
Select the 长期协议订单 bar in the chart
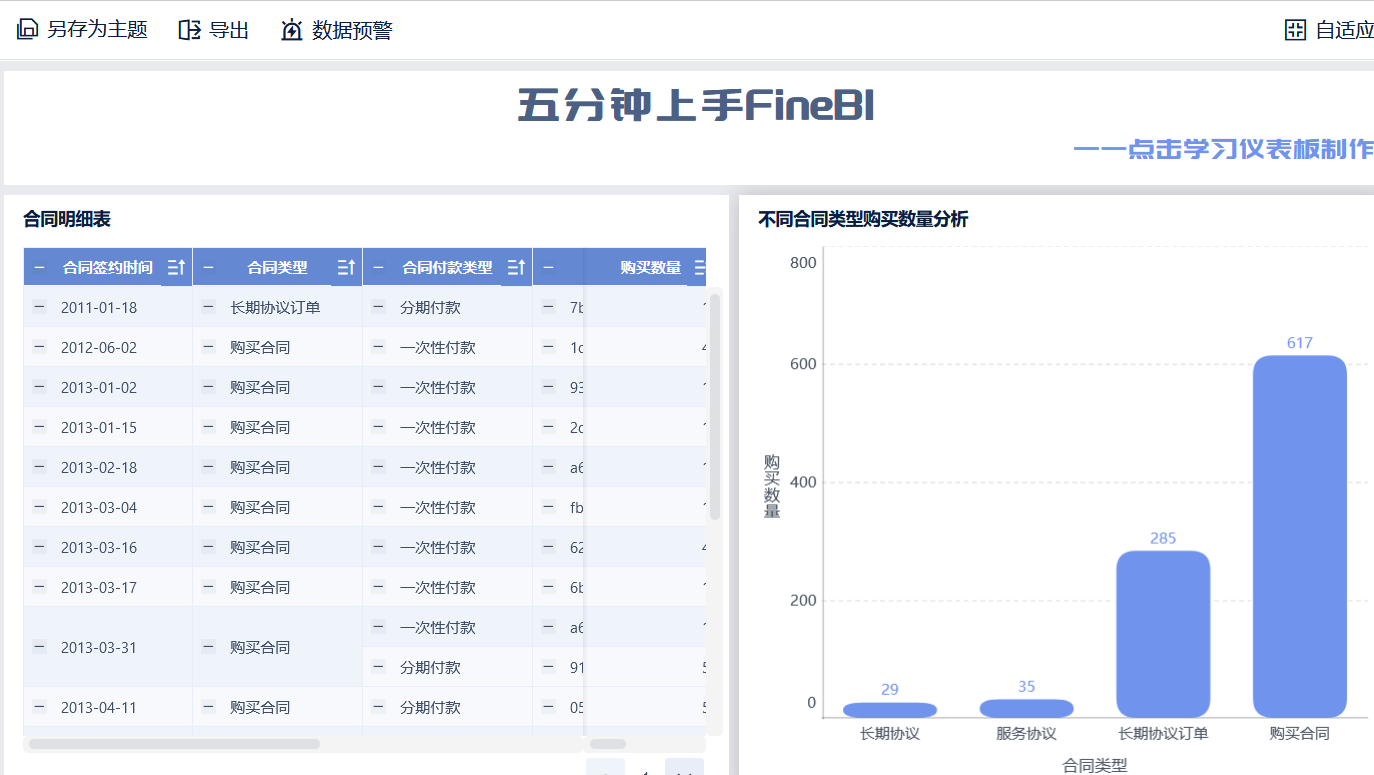tap(1163, 634)
